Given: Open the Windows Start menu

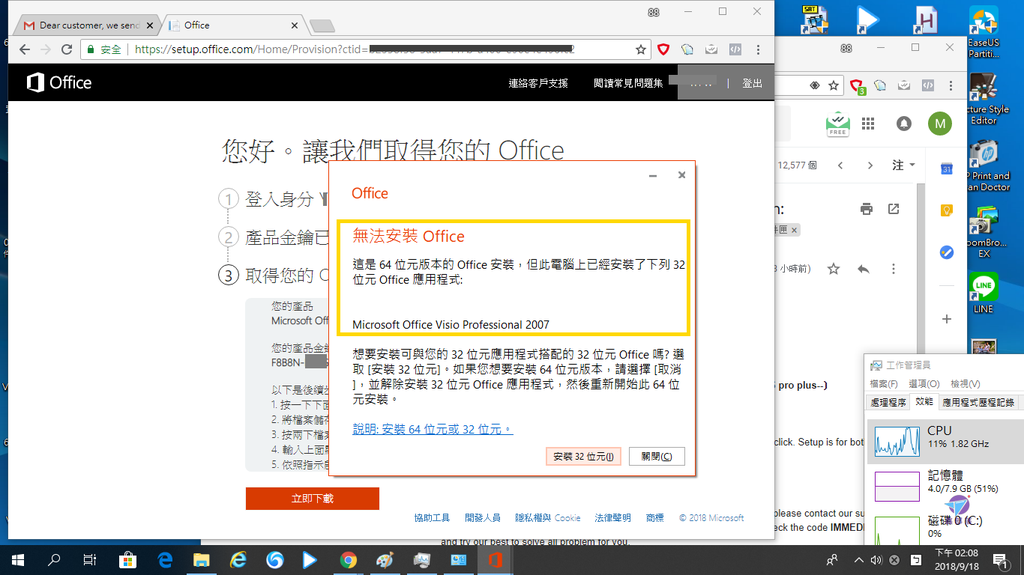Looking at the screenshot, I should pos(18,560).
